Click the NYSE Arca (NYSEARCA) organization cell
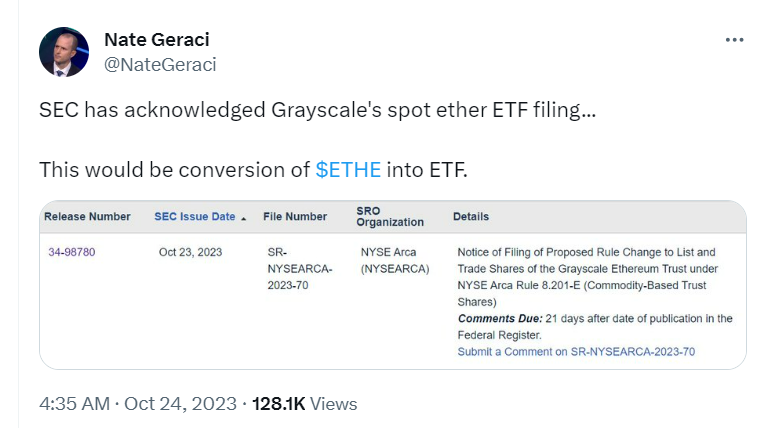Image resolution: width=766 pixels, height=428 pixels. coord(394,260)
